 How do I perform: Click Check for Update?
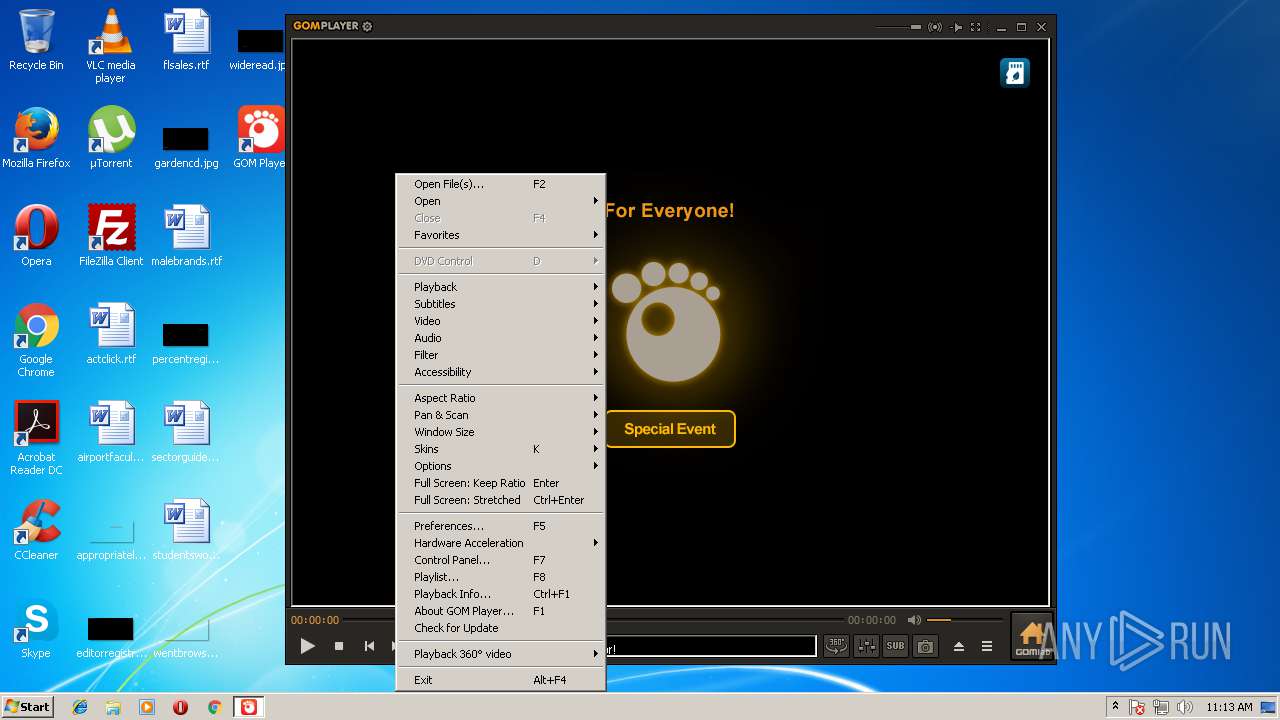(501, 628)
